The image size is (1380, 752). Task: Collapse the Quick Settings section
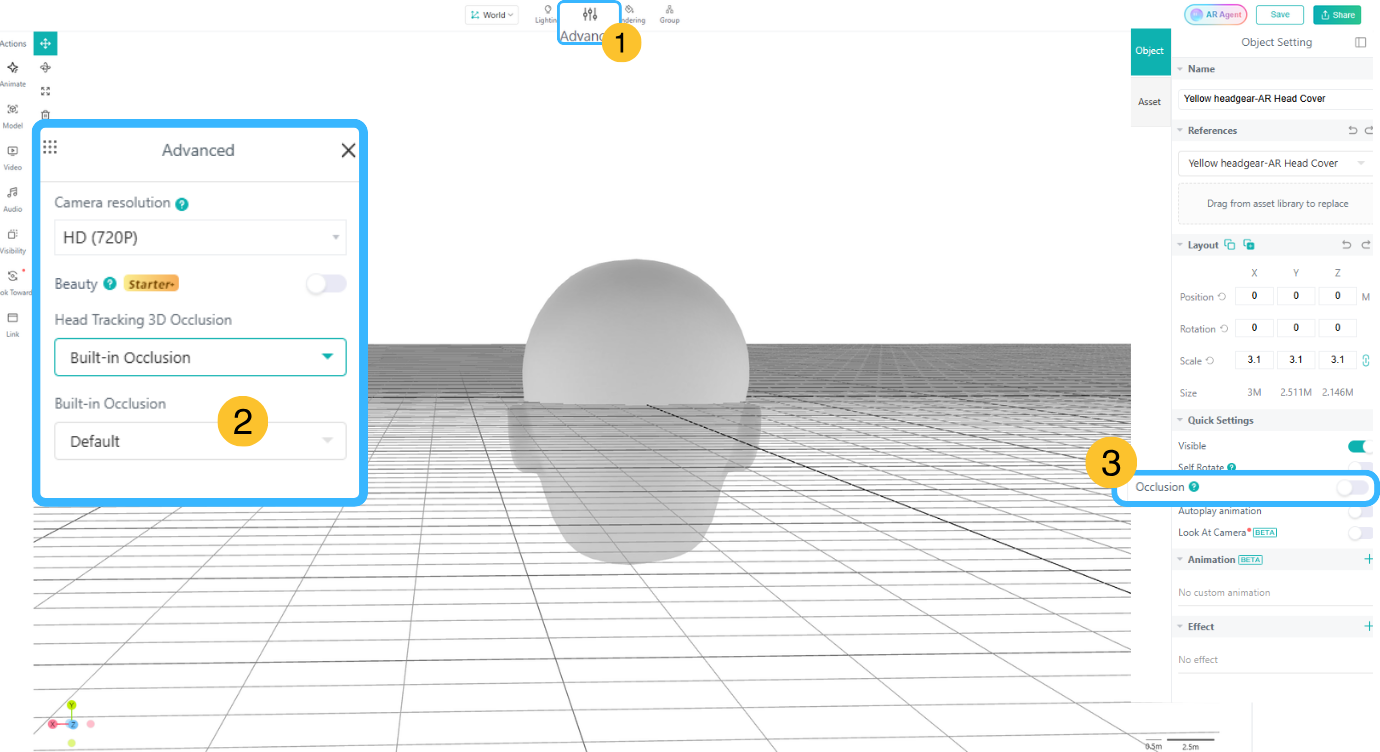click(1179, 420)
